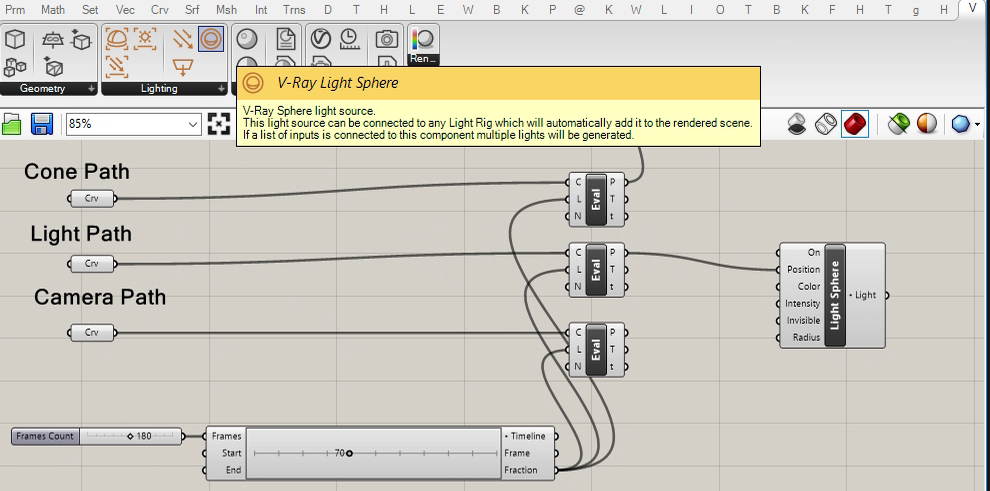Viewport: 990px width, 491px height.
Task: Click the V-Ray Timeline clock icon
Action: pos(349,39)
